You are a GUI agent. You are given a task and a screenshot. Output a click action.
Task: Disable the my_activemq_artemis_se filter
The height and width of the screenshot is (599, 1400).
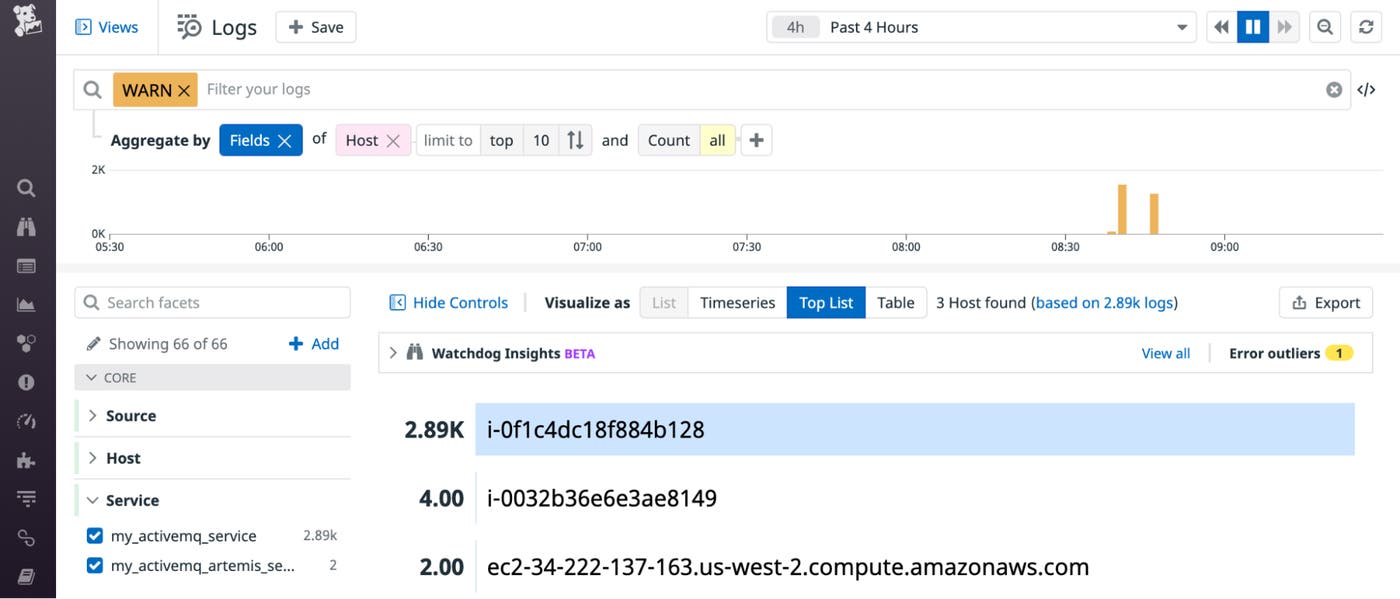[x=94, y=566]
